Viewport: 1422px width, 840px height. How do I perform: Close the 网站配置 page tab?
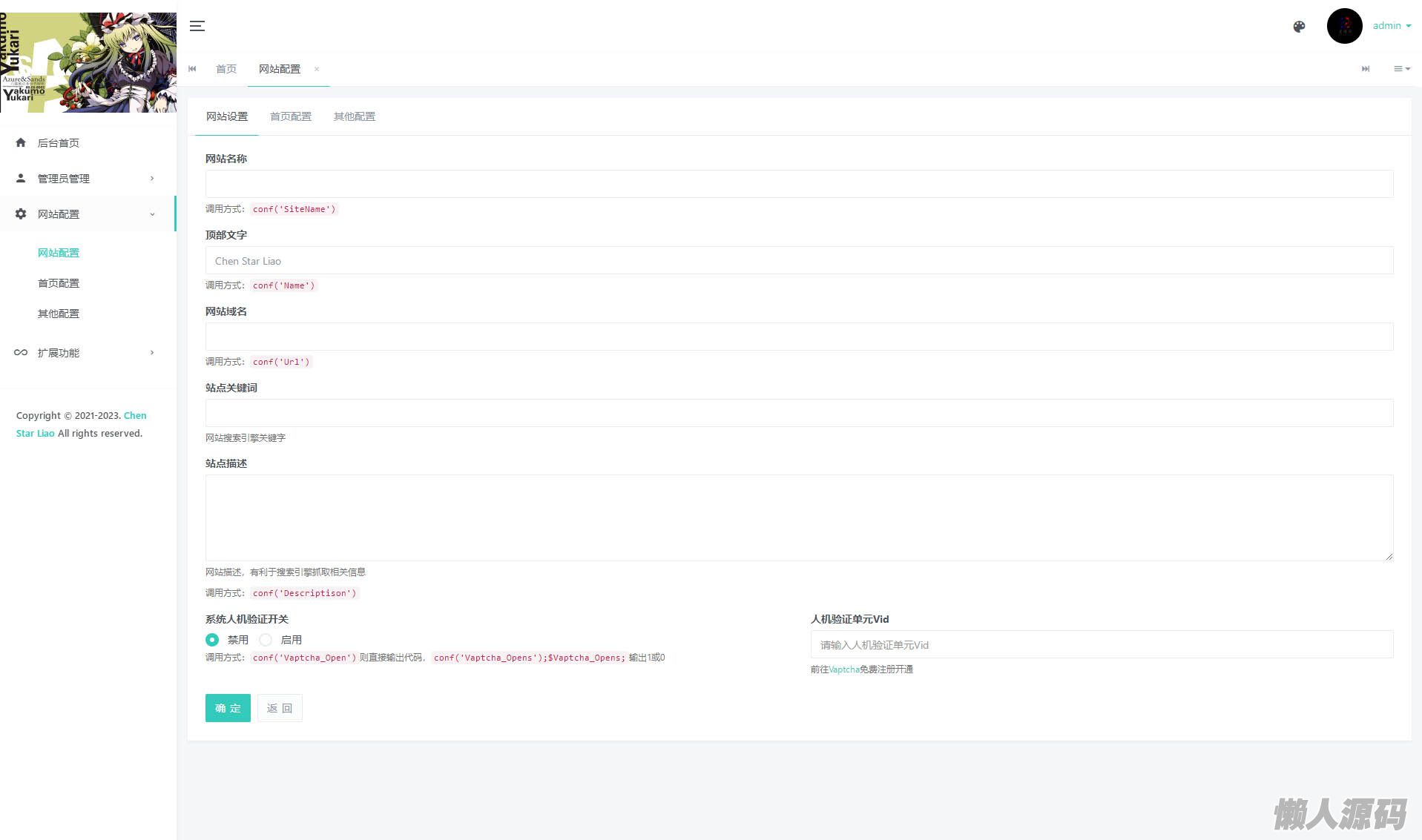coord(317,69)
